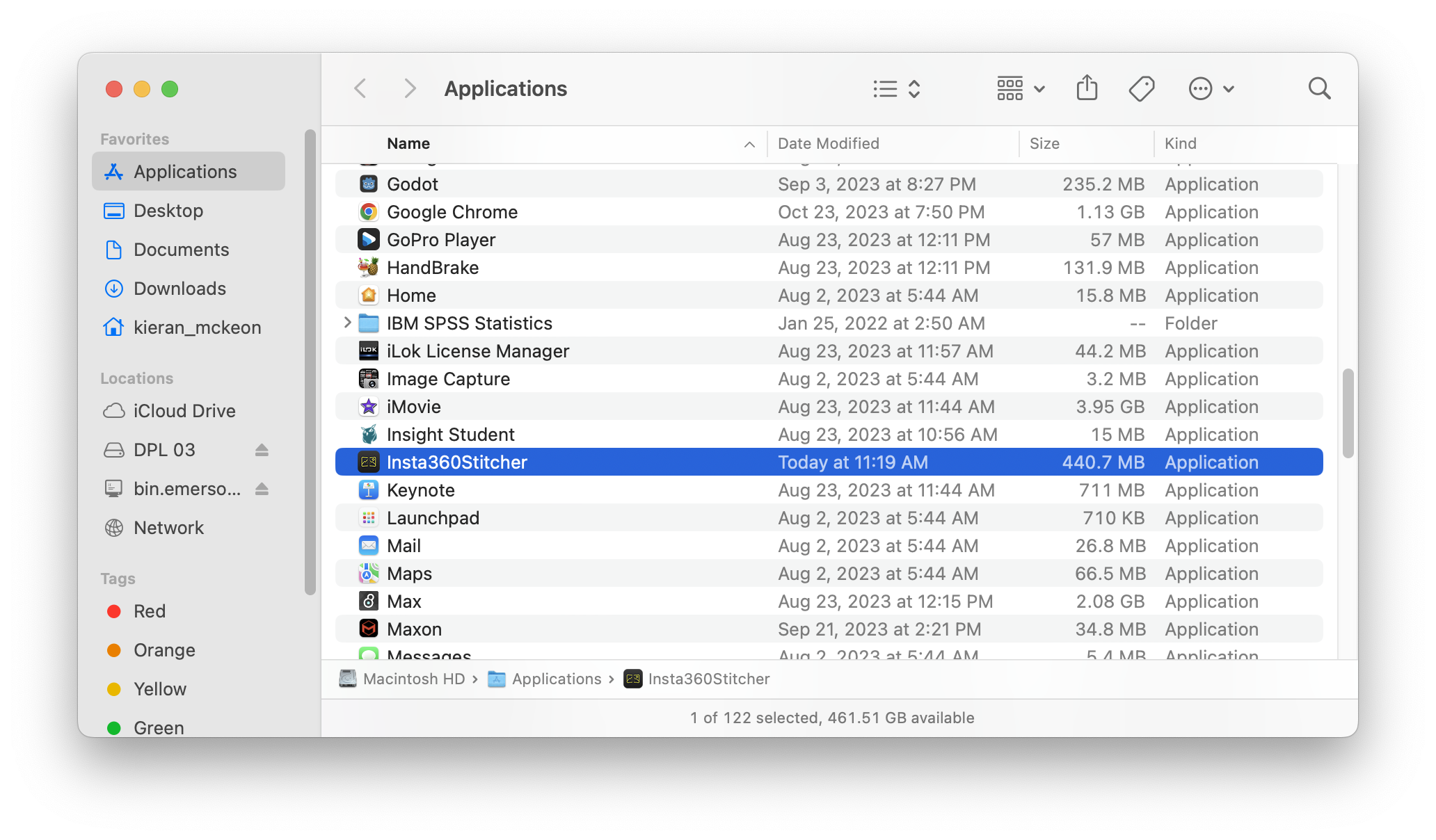Go forward with the right chevron

click(x=410, y=88)
